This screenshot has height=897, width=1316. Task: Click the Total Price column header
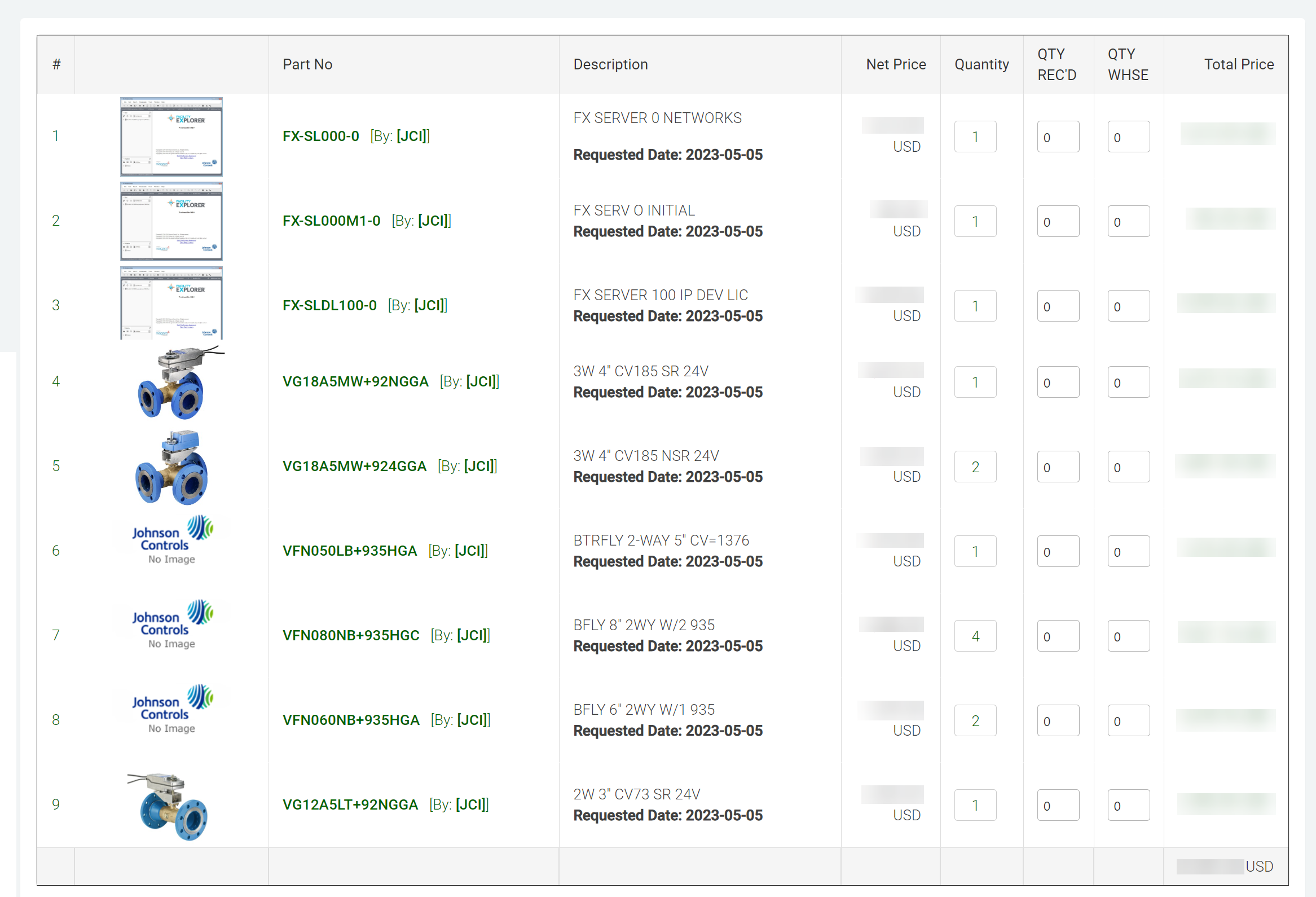[x=1238, y=64]
